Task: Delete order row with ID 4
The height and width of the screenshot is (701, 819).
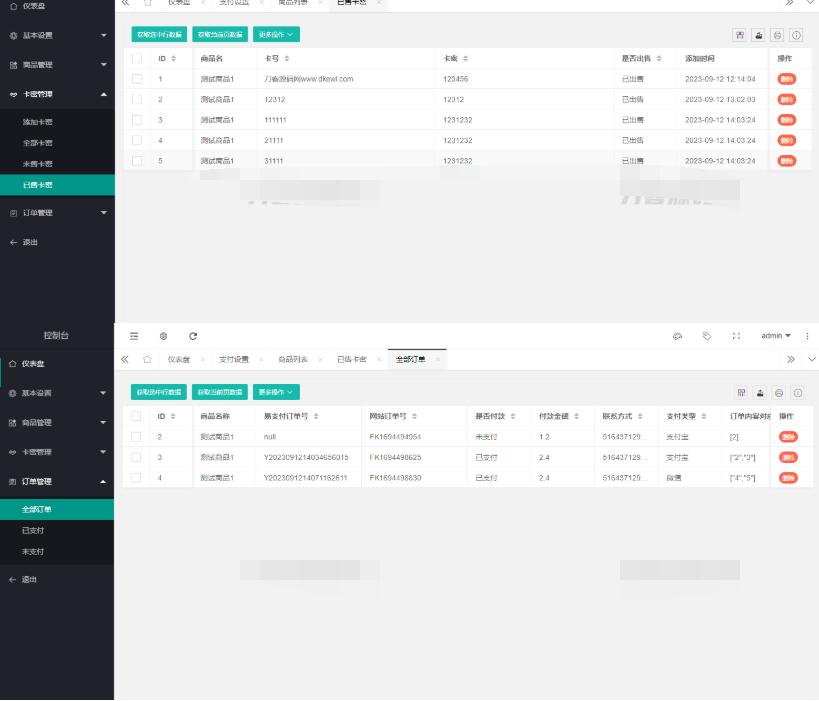Action: (787, 477)
